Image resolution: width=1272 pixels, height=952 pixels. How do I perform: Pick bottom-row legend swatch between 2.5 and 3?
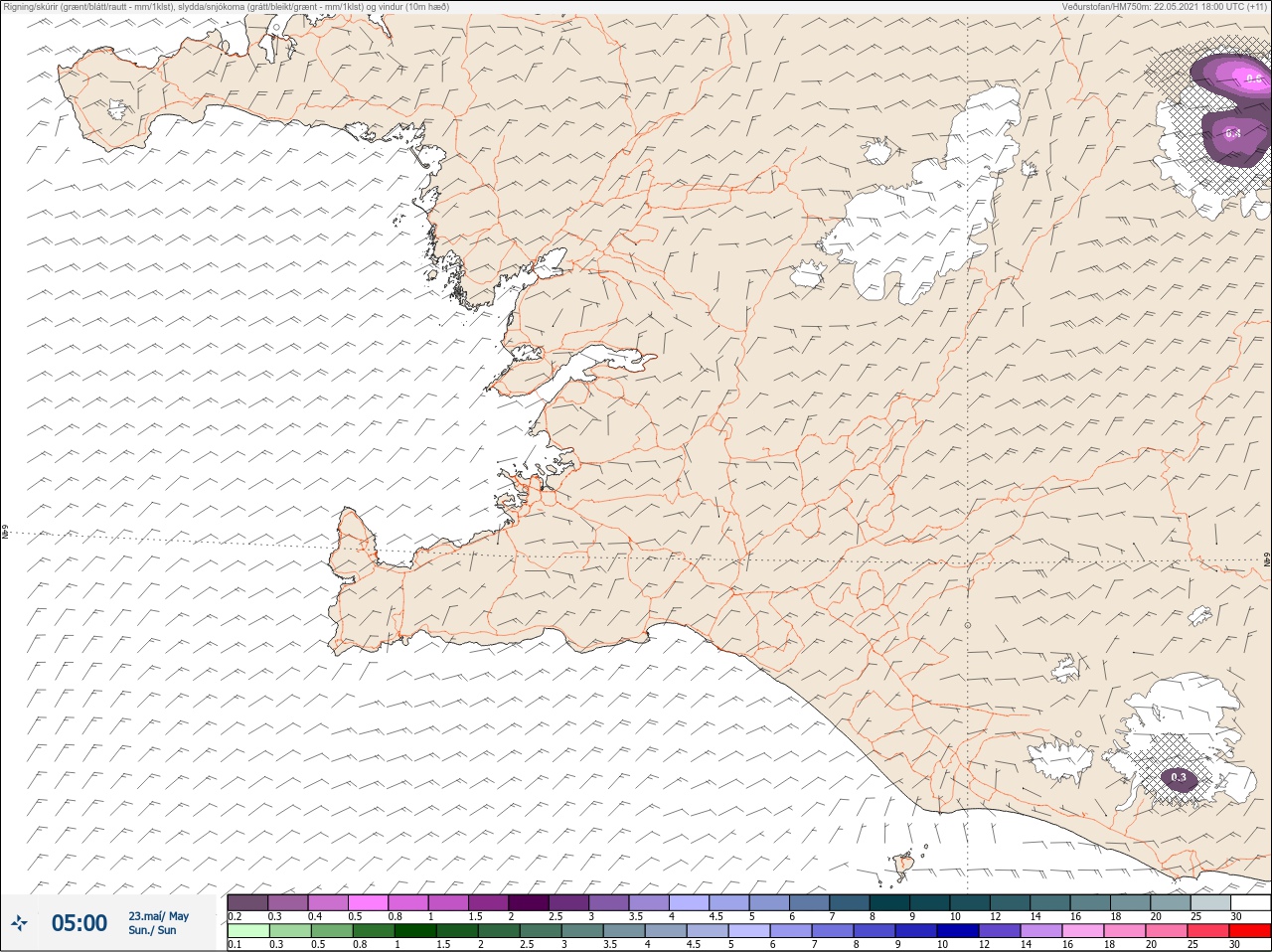(541, 931)
